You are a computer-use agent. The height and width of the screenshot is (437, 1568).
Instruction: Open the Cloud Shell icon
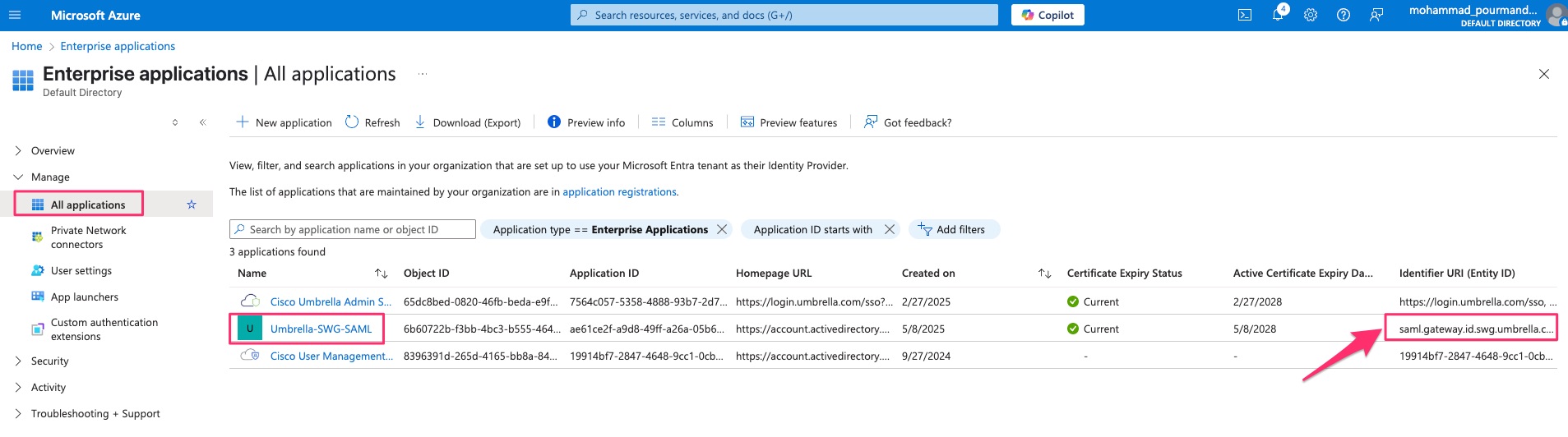(1245, 15)
